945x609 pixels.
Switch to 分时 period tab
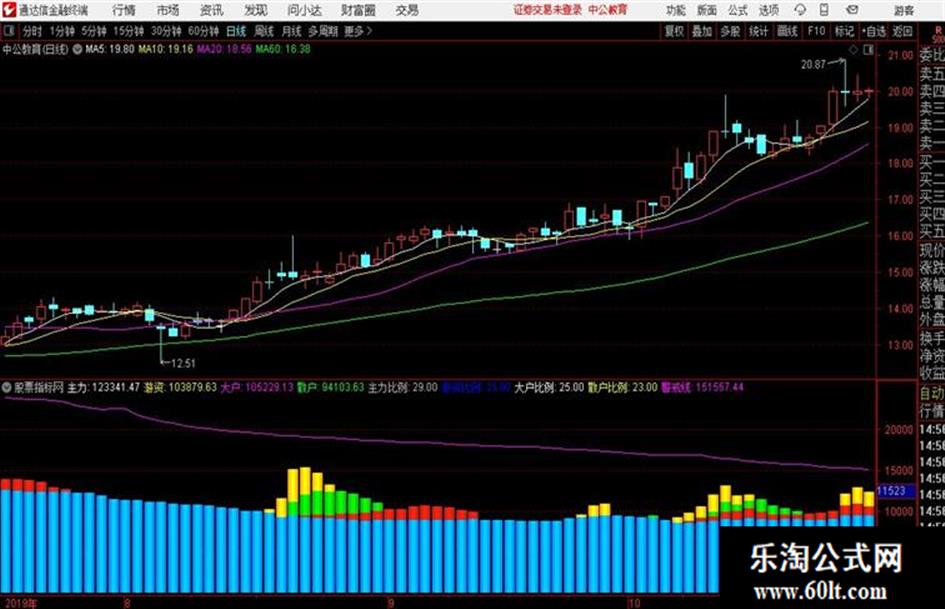32,31
